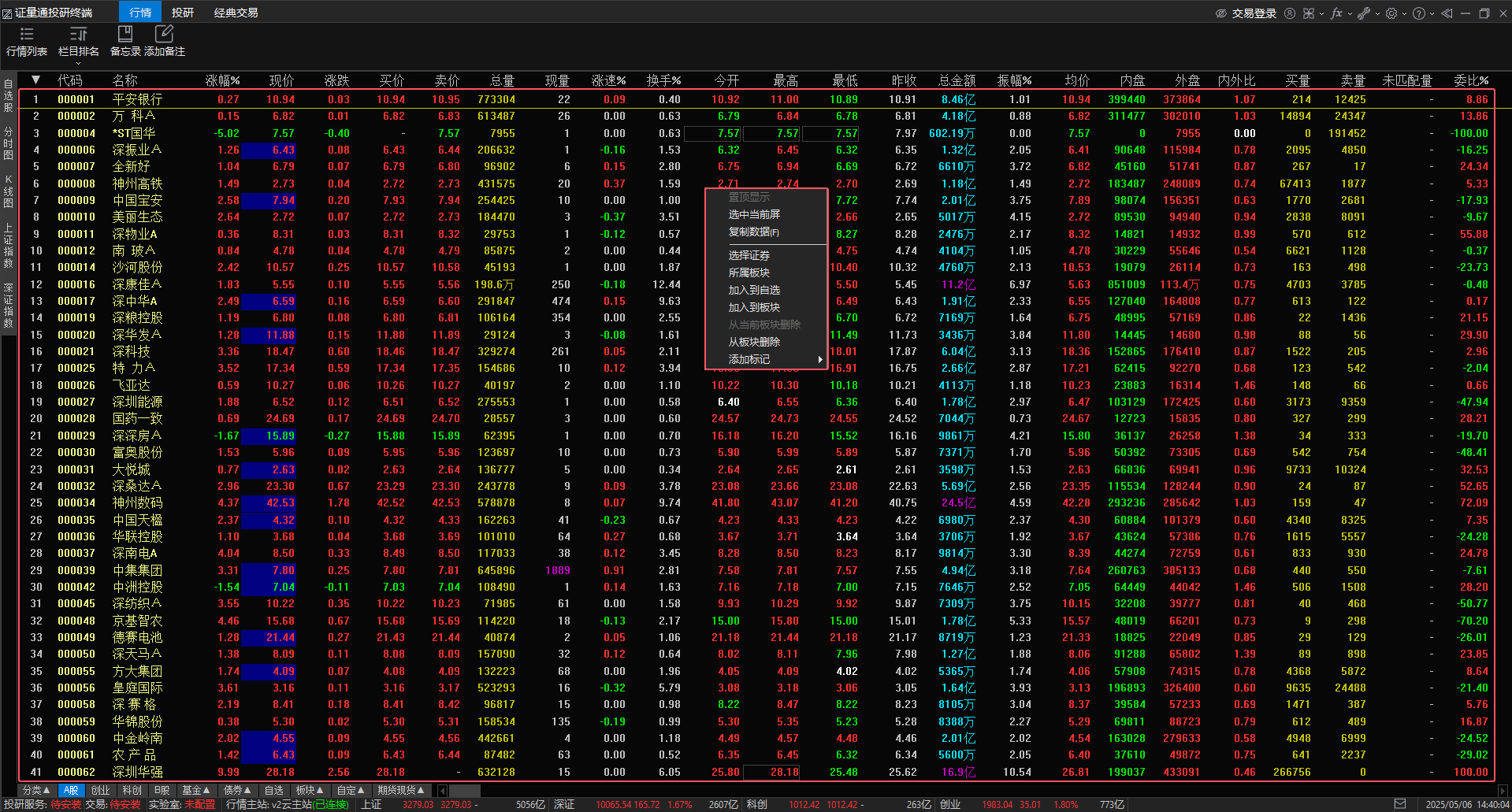Open the triangle dropdown left of 代码 header
Screen dimensions: 1512x812
[35, 80]
